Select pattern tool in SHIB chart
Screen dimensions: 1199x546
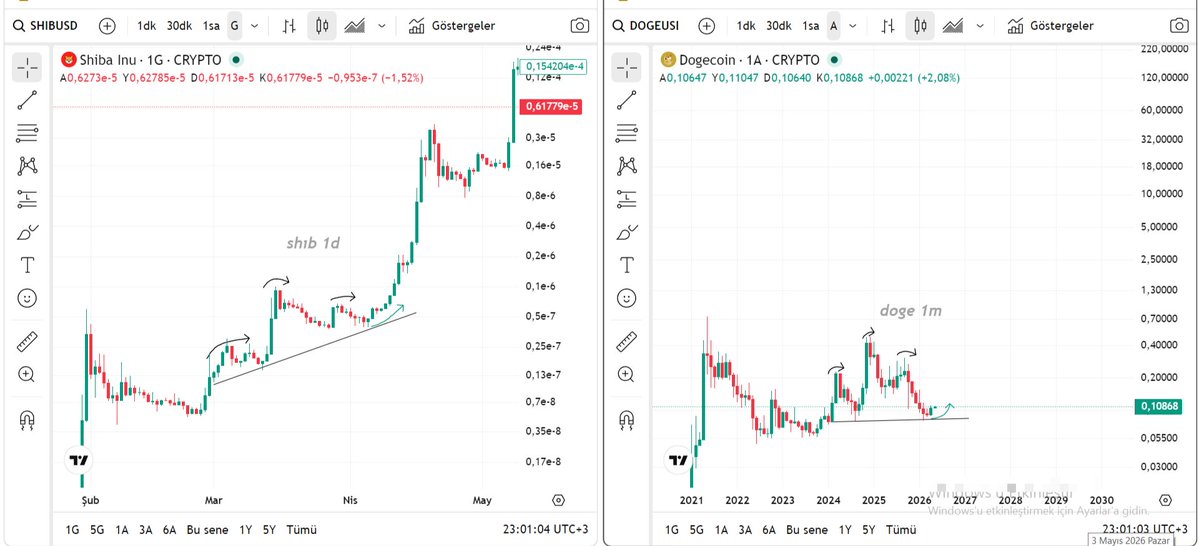point(28,166)
